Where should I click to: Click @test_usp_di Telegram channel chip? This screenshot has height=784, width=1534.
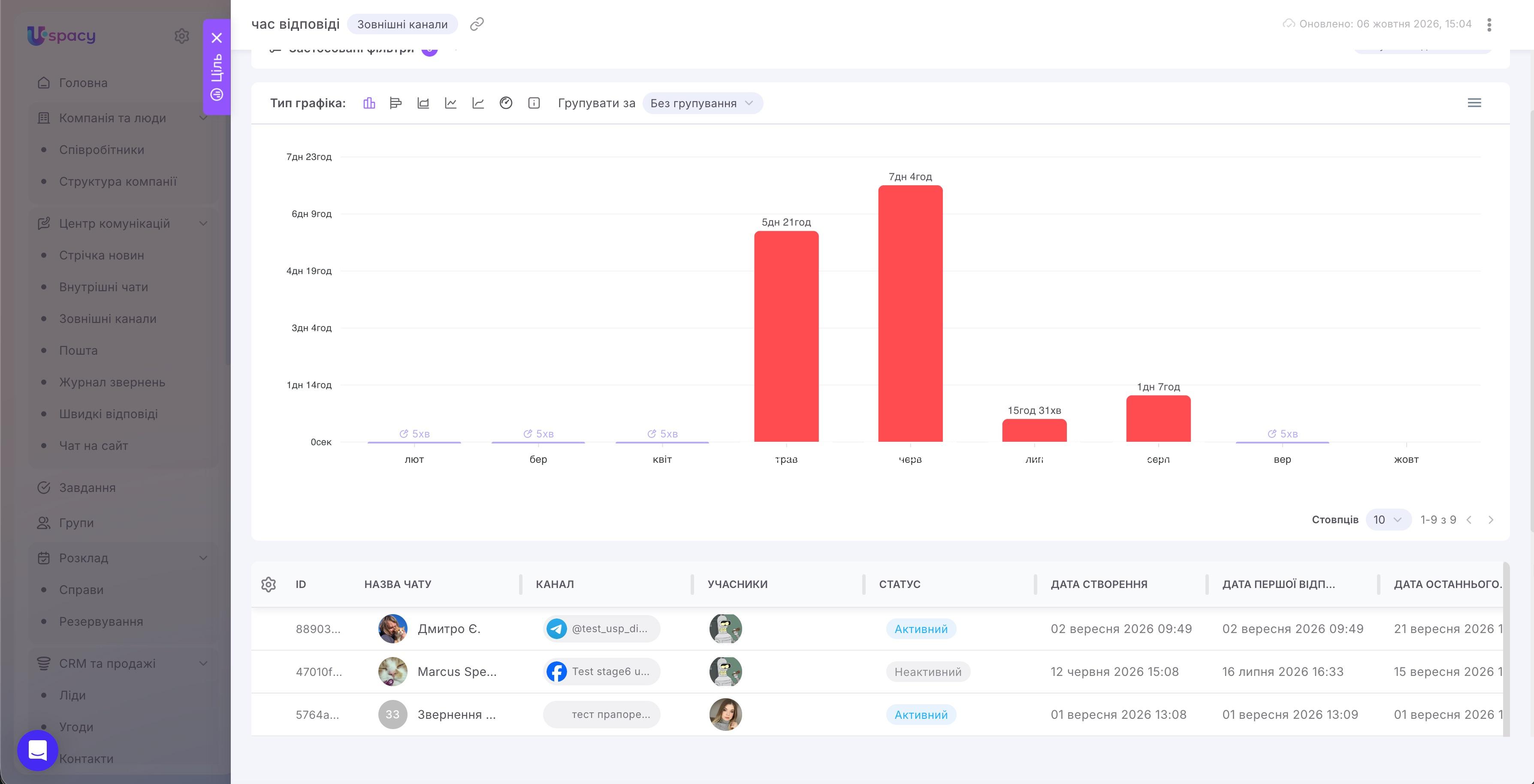601,629
